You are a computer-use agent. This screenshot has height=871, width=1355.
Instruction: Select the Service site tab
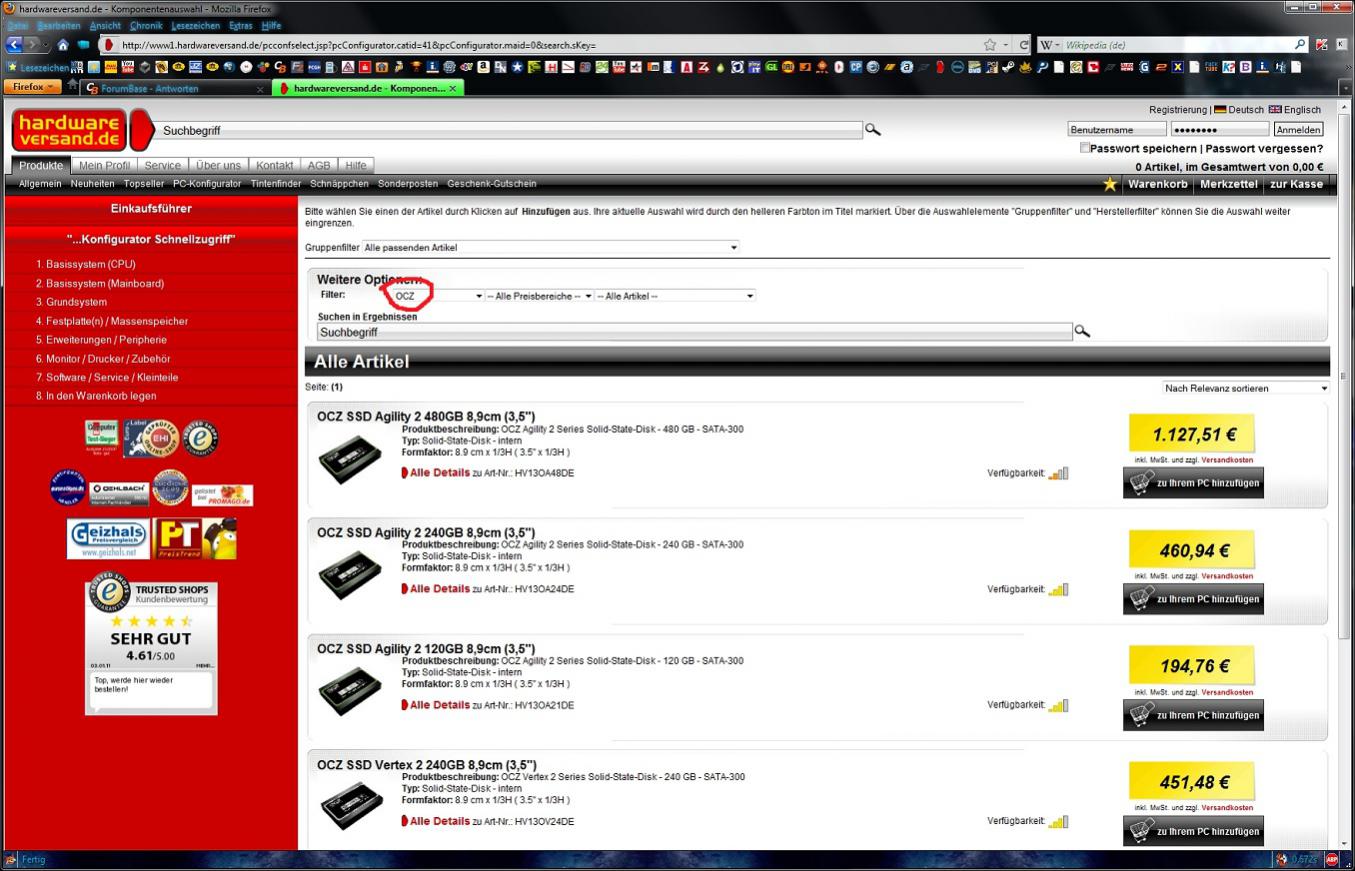tap(163, 165)
